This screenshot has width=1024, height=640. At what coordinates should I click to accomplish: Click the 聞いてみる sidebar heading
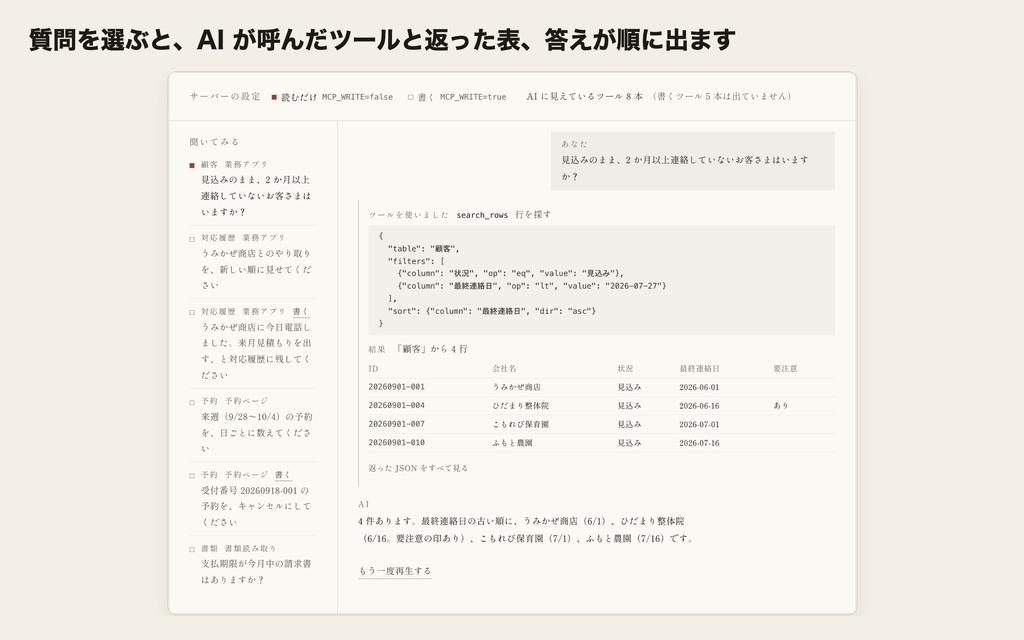pos(214,142)
